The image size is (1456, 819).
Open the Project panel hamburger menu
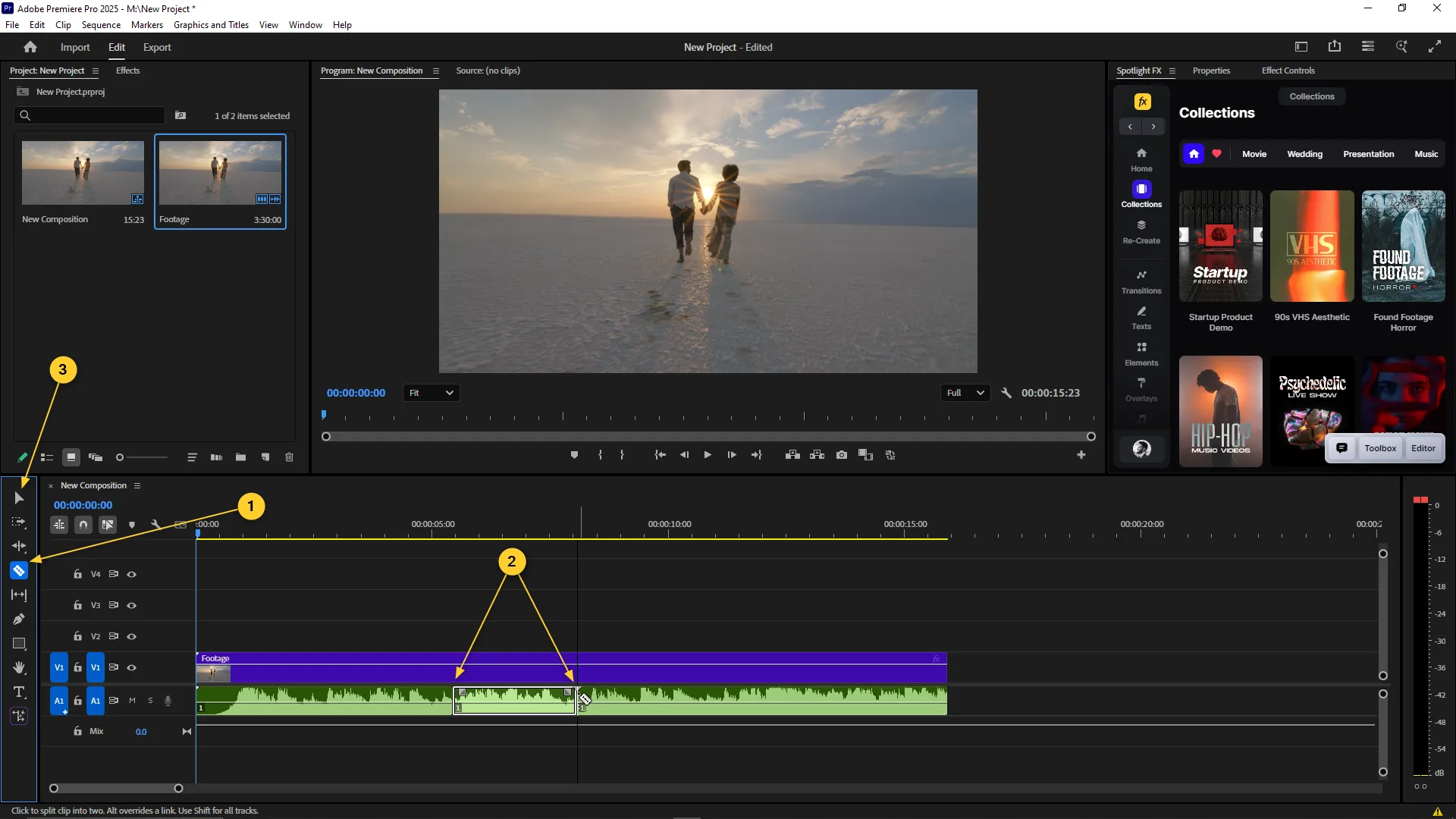point(96,71)
